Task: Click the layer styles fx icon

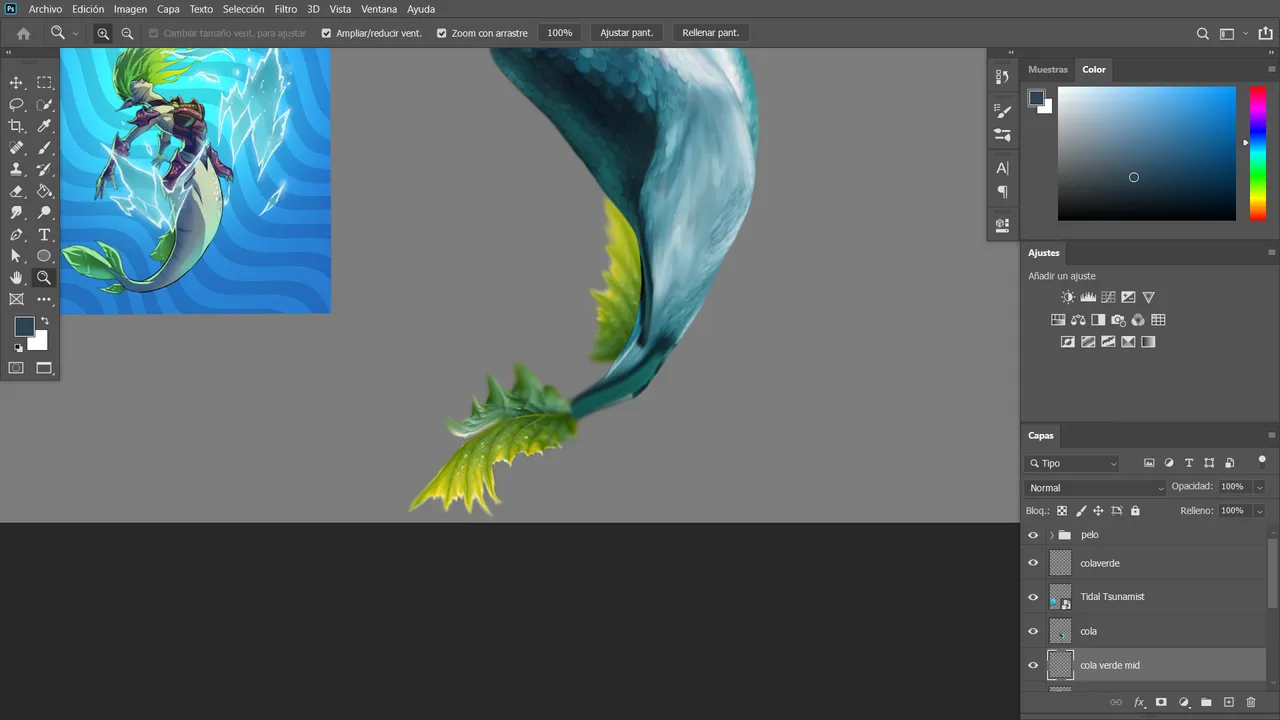Action: coord(1139,703)
